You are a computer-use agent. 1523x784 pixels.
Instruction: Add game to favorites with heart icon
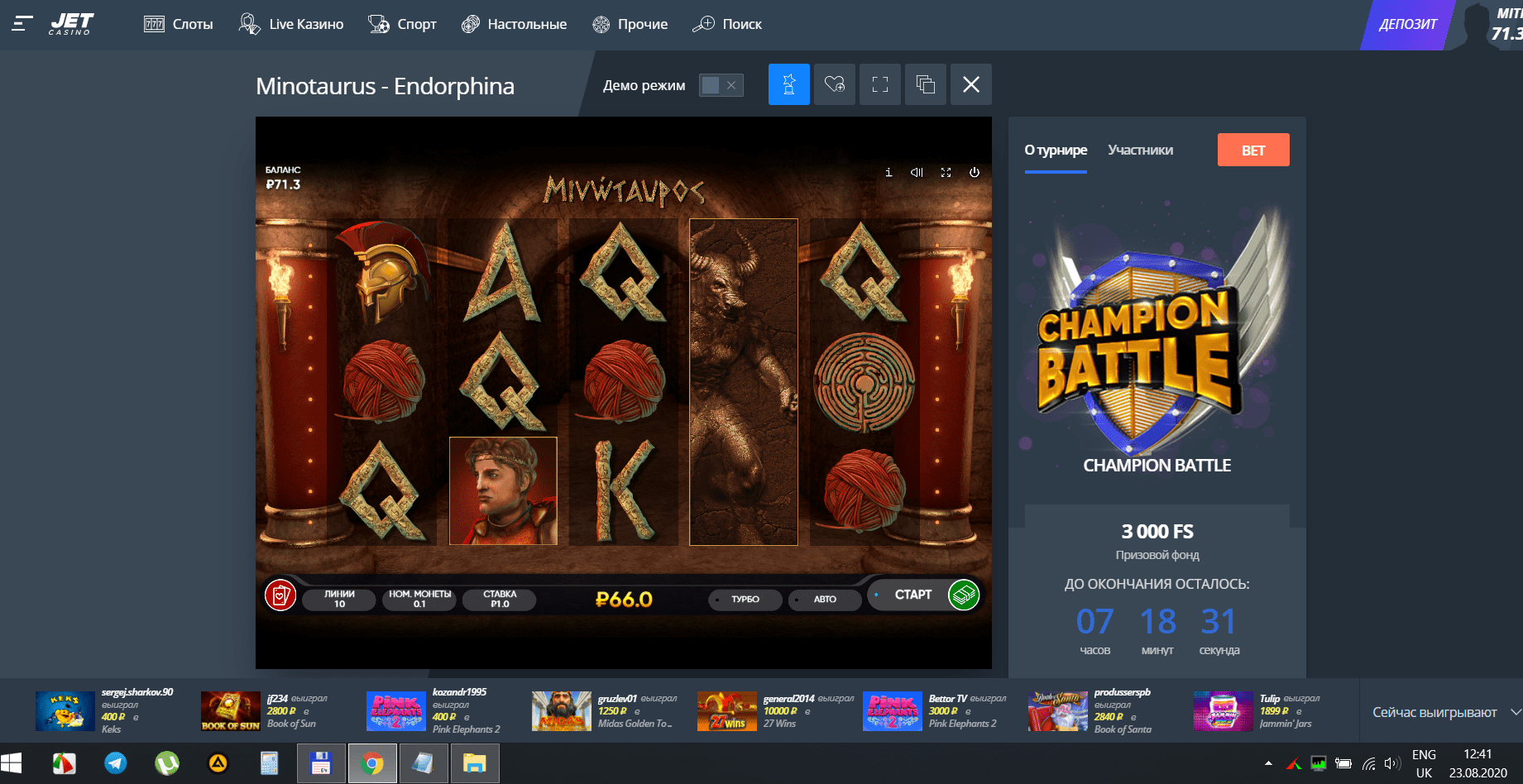click(x=834, y=84)
